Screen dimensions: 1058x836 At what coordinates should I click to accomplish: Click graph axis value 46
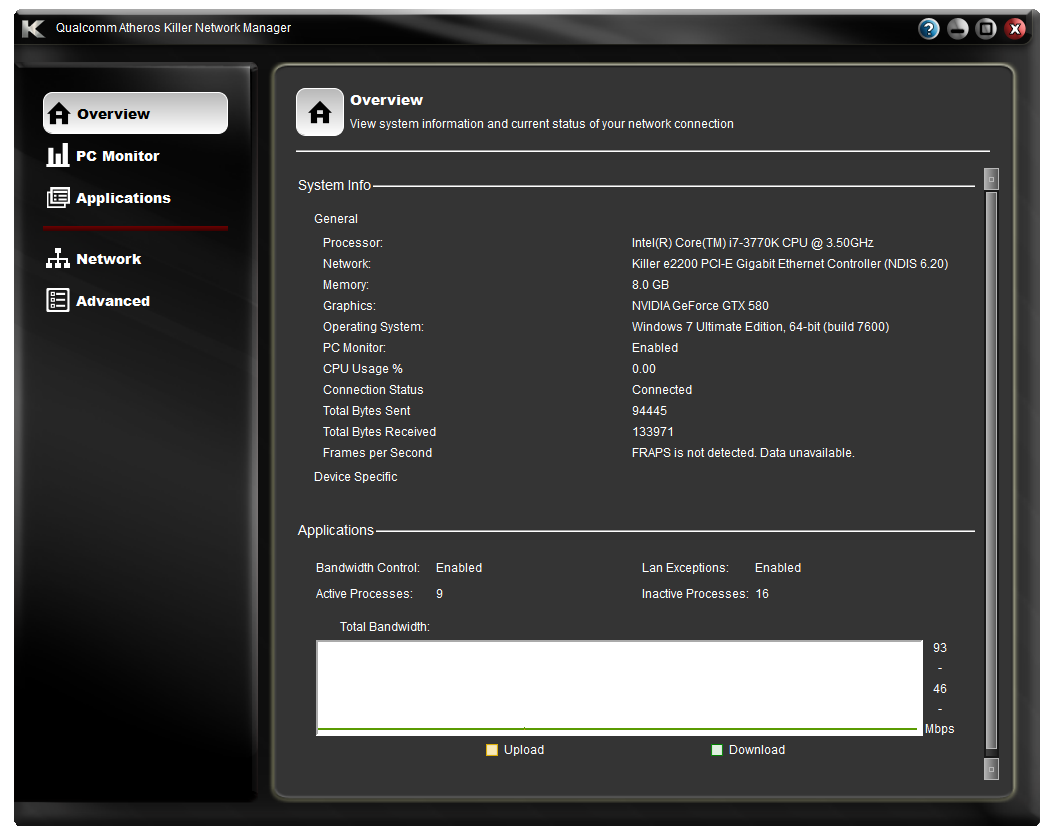click(940, 689)
